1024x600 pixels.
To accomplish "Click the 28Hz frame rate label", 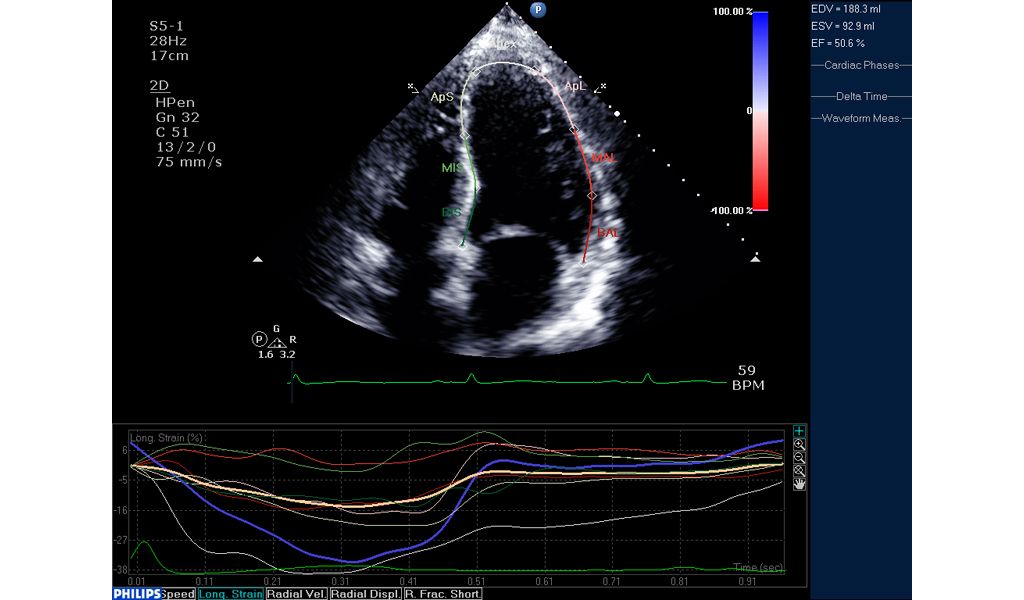I will point(168,41).
